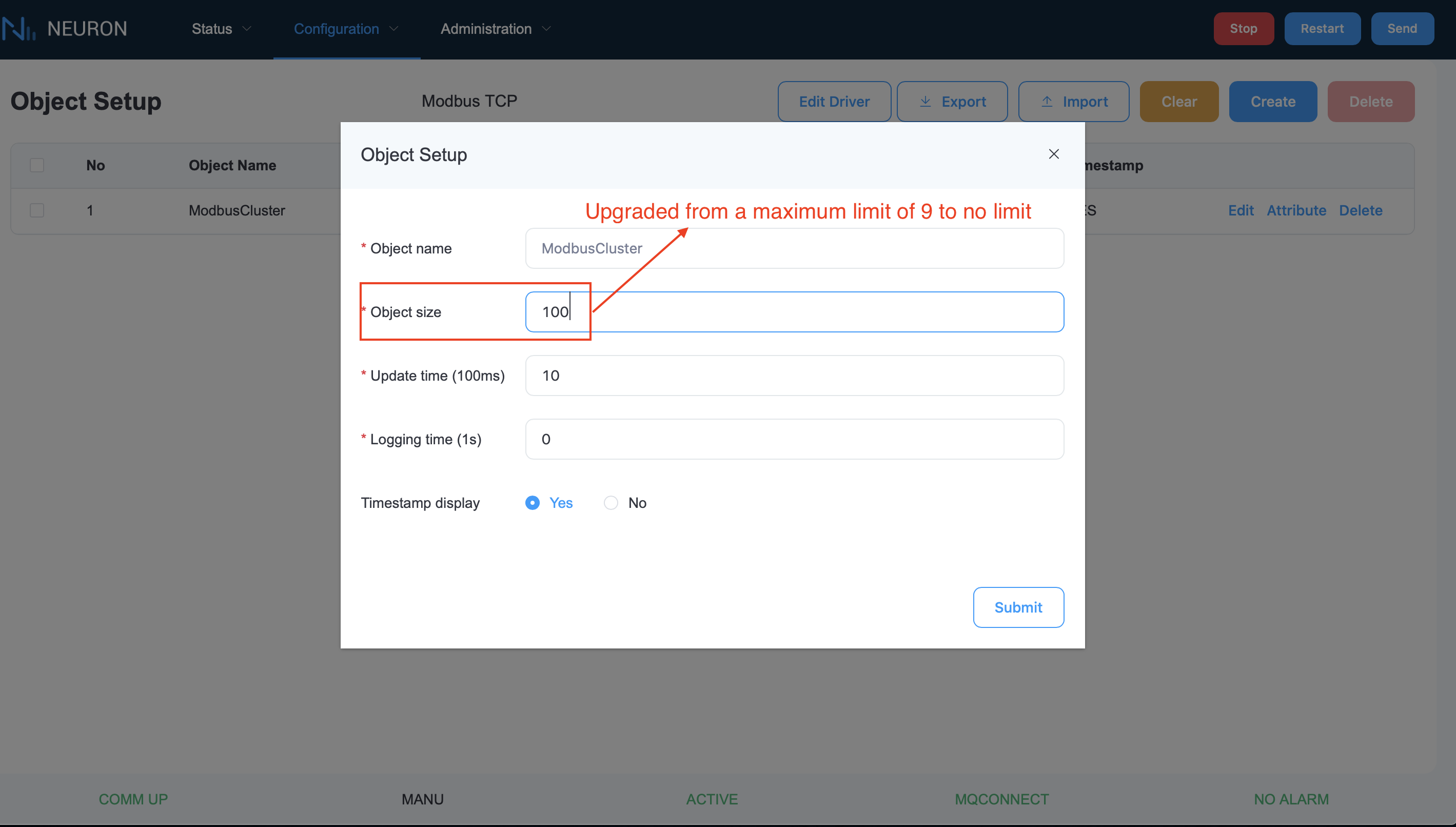Submit the Object Setup form
This screenshot has height=827, width=1456.
click(1018, 607)
